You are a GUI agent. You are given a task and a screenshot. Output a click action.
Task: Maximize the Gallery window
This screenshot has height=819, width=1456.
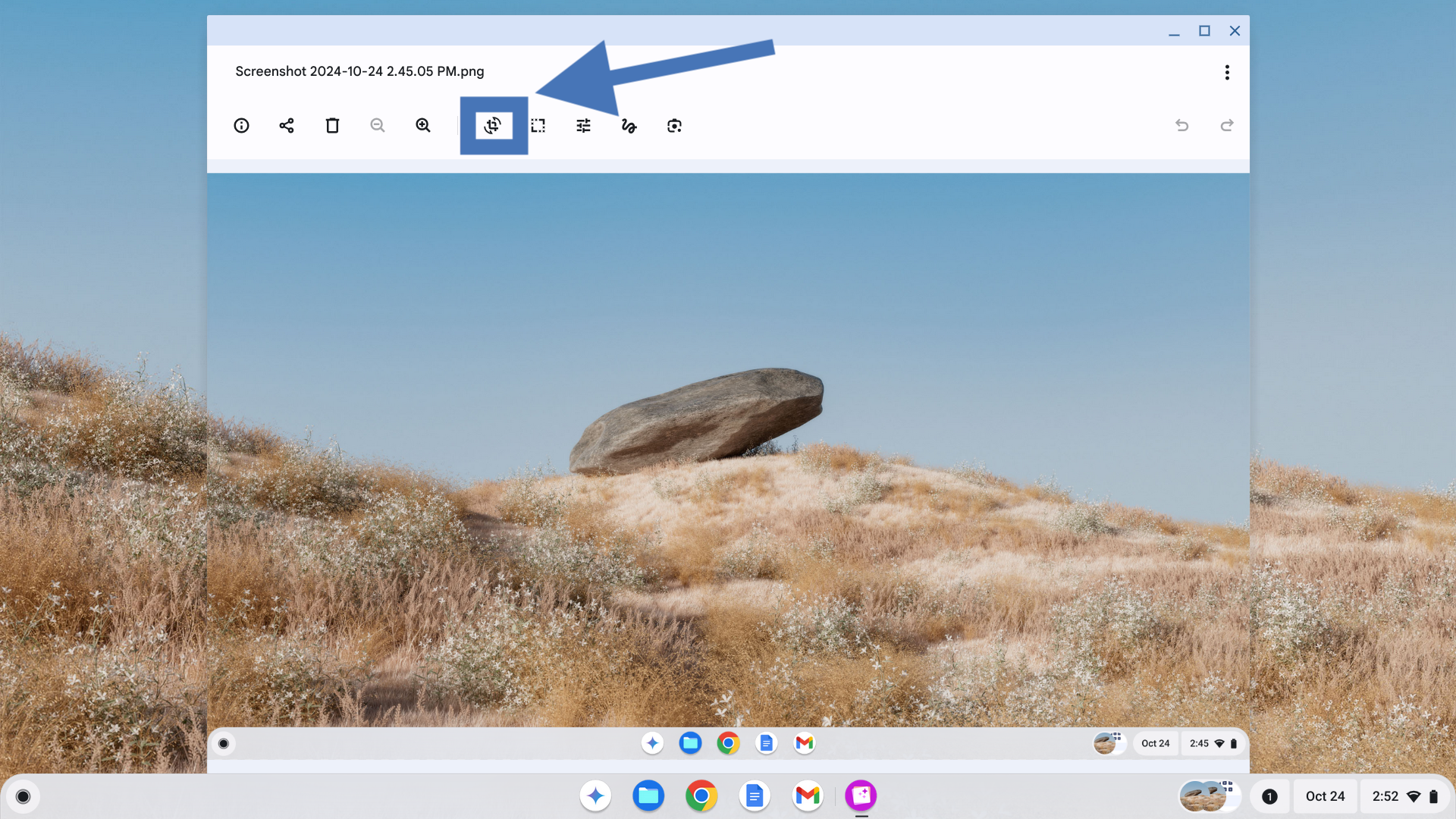(1204, 31)
